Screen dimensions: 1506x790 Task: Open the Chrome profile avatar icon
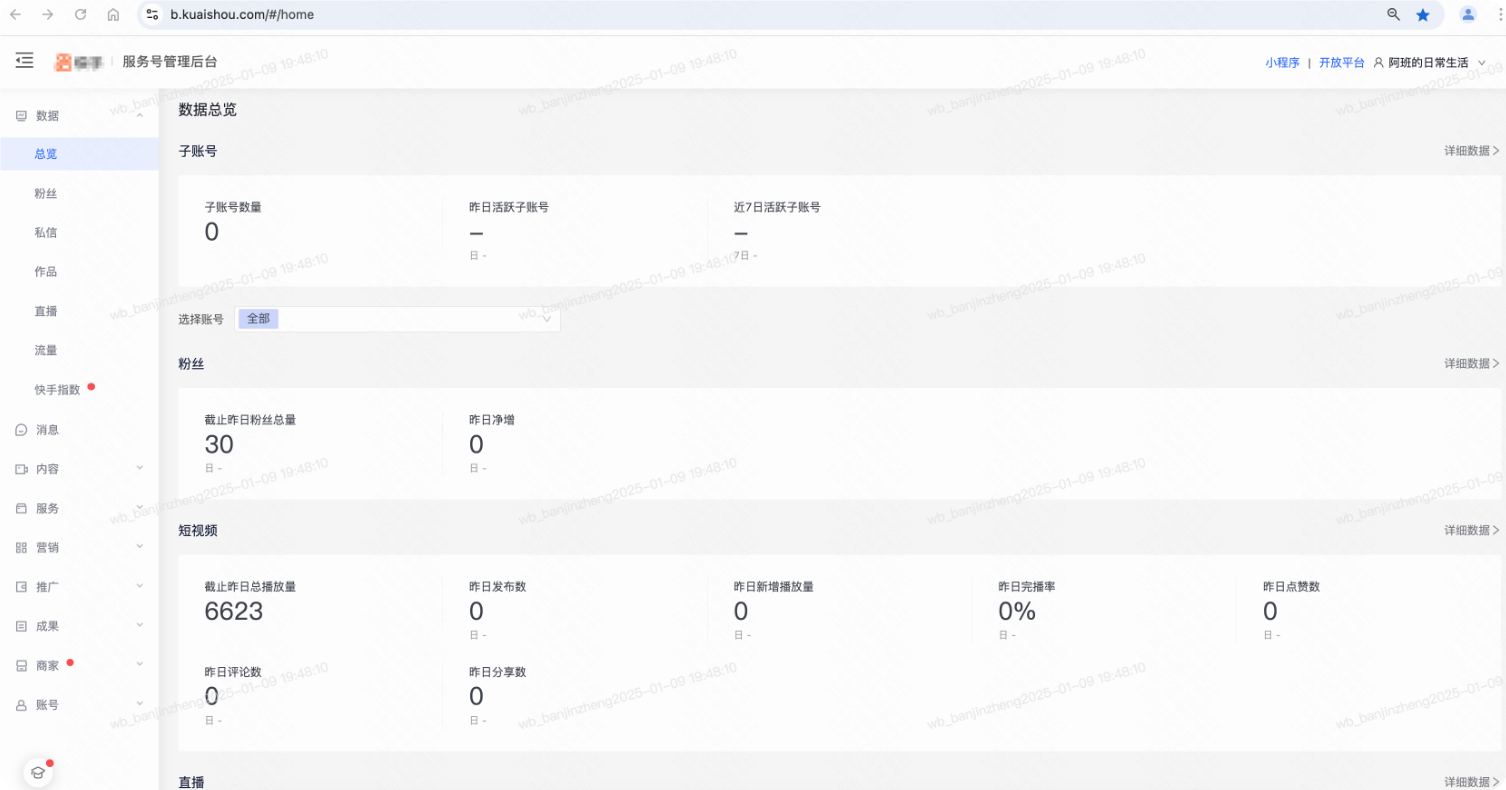click(x=1468, y=15)
